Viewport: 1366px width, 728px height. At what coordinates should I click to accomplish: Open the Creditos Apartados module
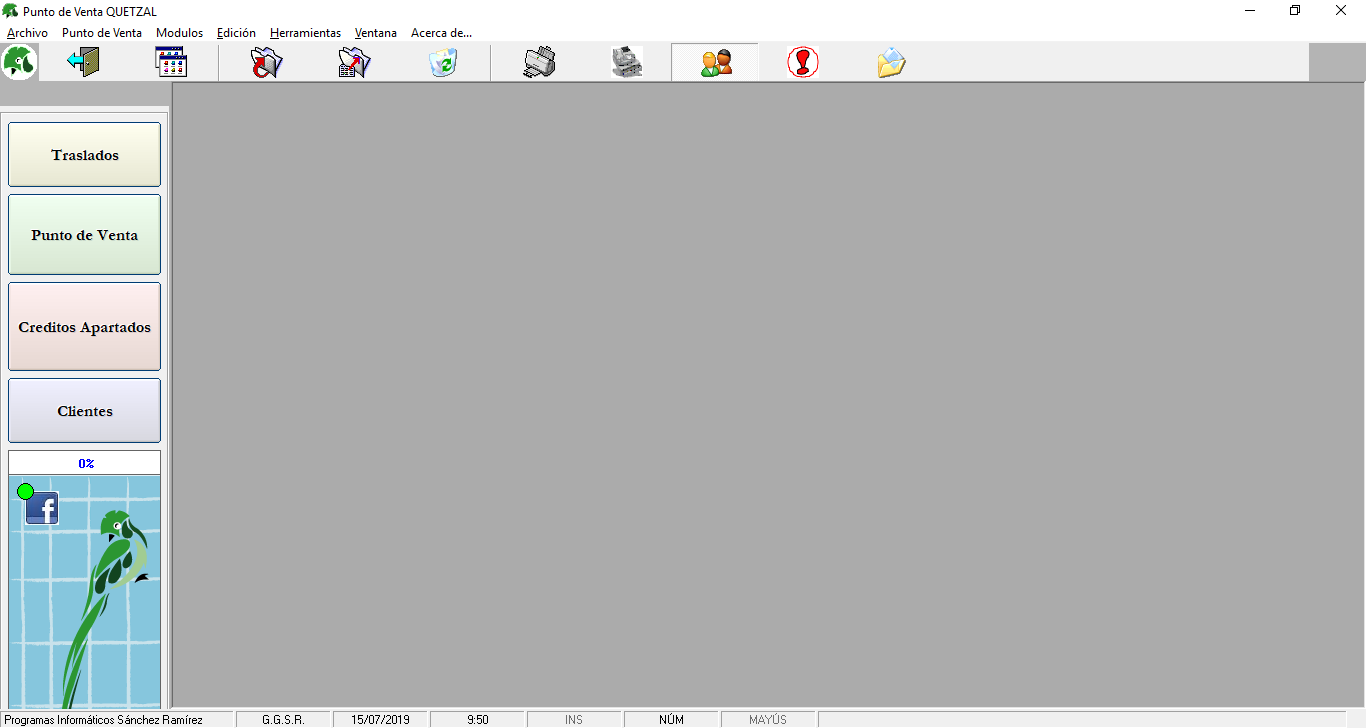point(85,327)
